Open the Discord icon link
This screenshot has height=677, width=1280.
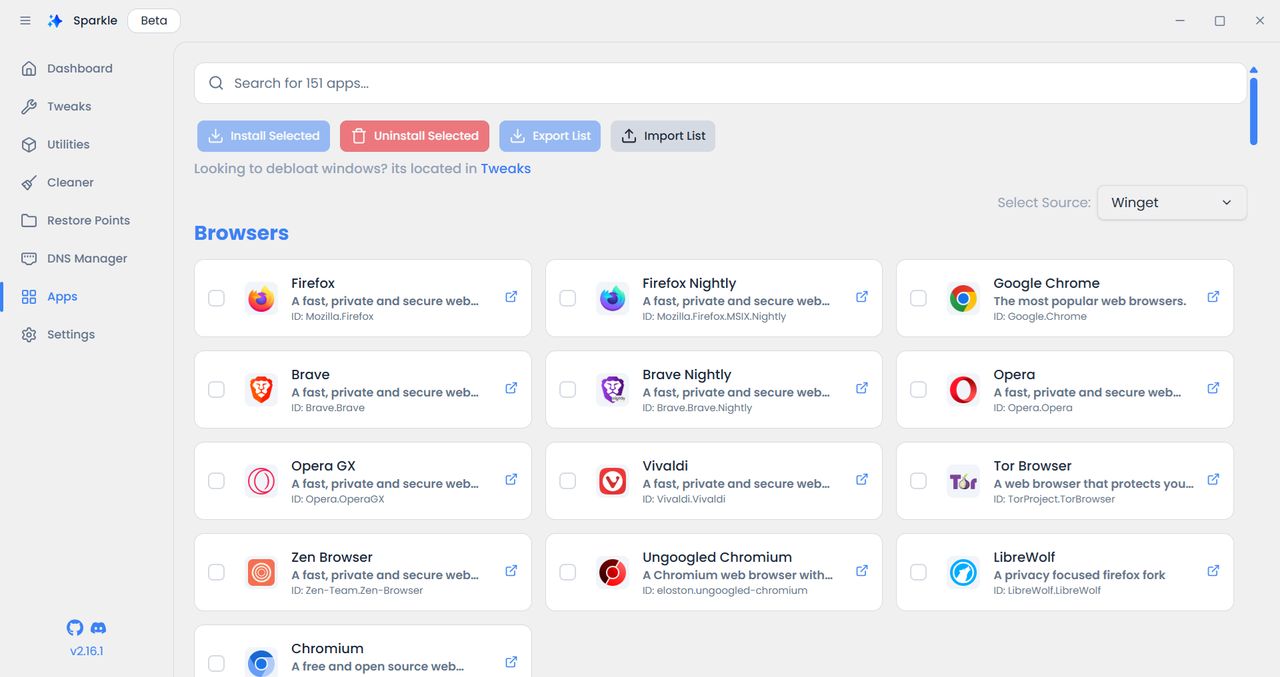(98, 628)
